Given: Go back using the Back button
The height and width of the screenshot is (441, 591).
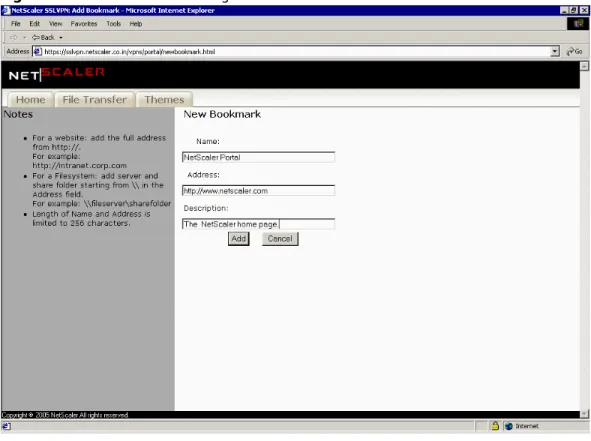Looking at the screenshot, I should [x=43, y=37].
